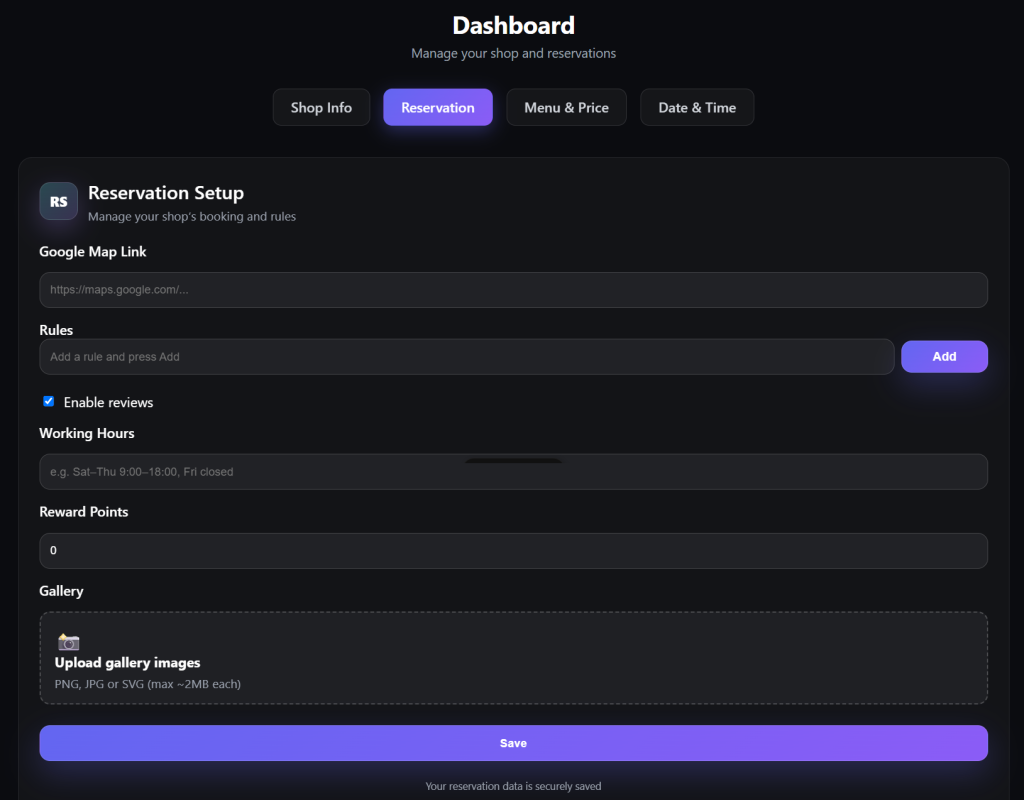Click the PNG, JPG or SVG hint text

pyautogui.click(x=147, y=684)
